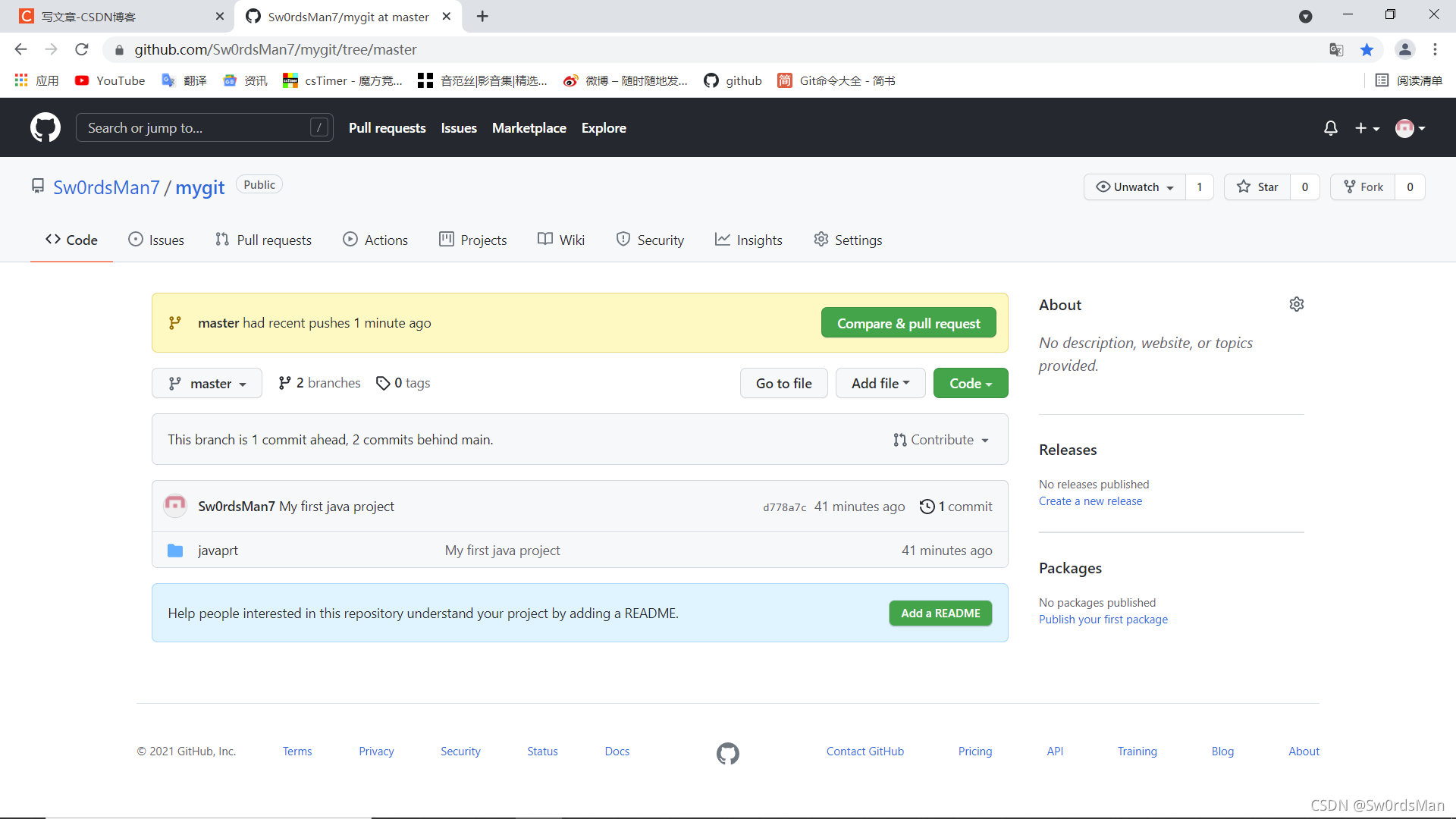Click the Fork button
Screen dimensions: 1456x819
[x=1363, y=187]
